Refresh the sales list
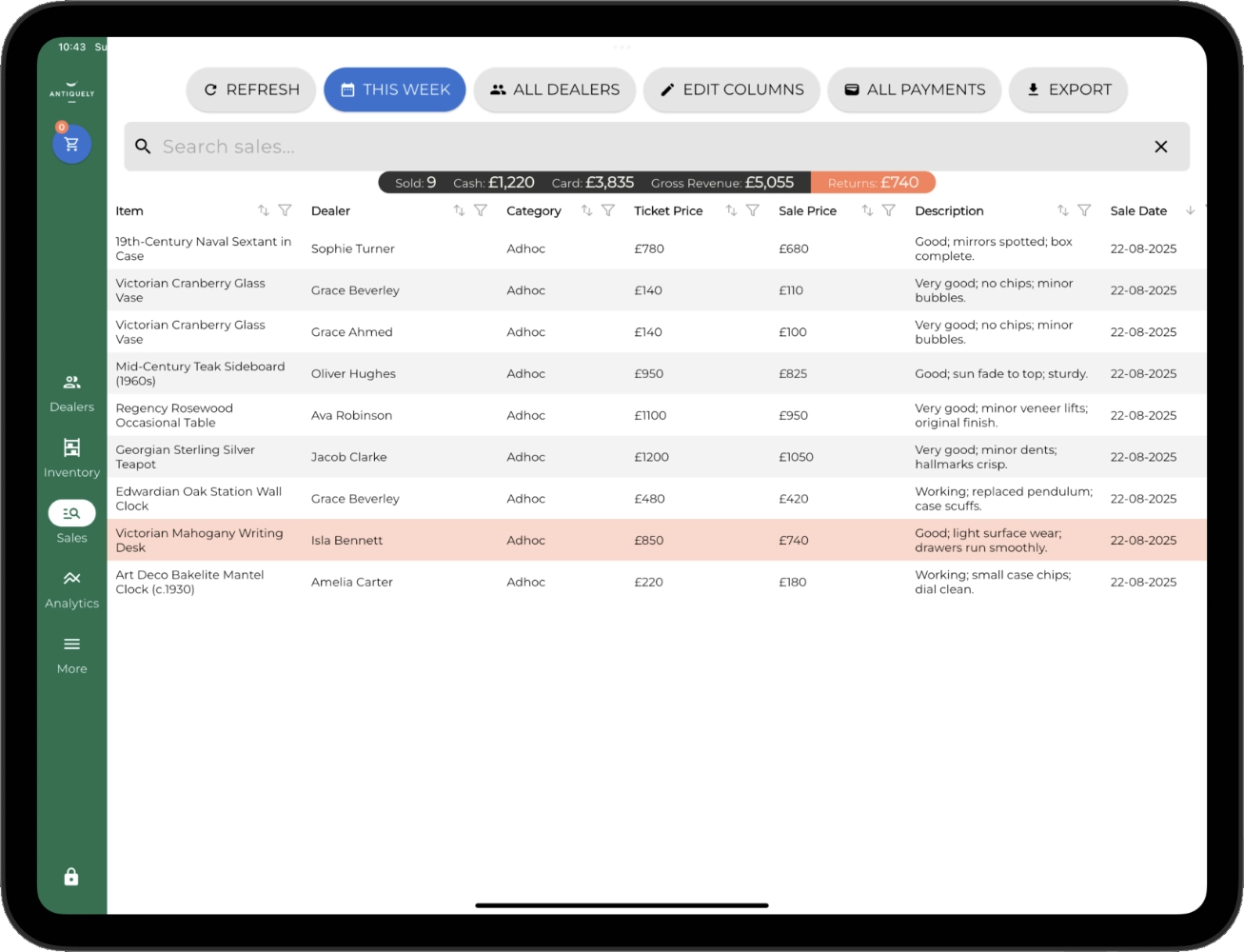The image size is (1244, 952). click(251, 89)
